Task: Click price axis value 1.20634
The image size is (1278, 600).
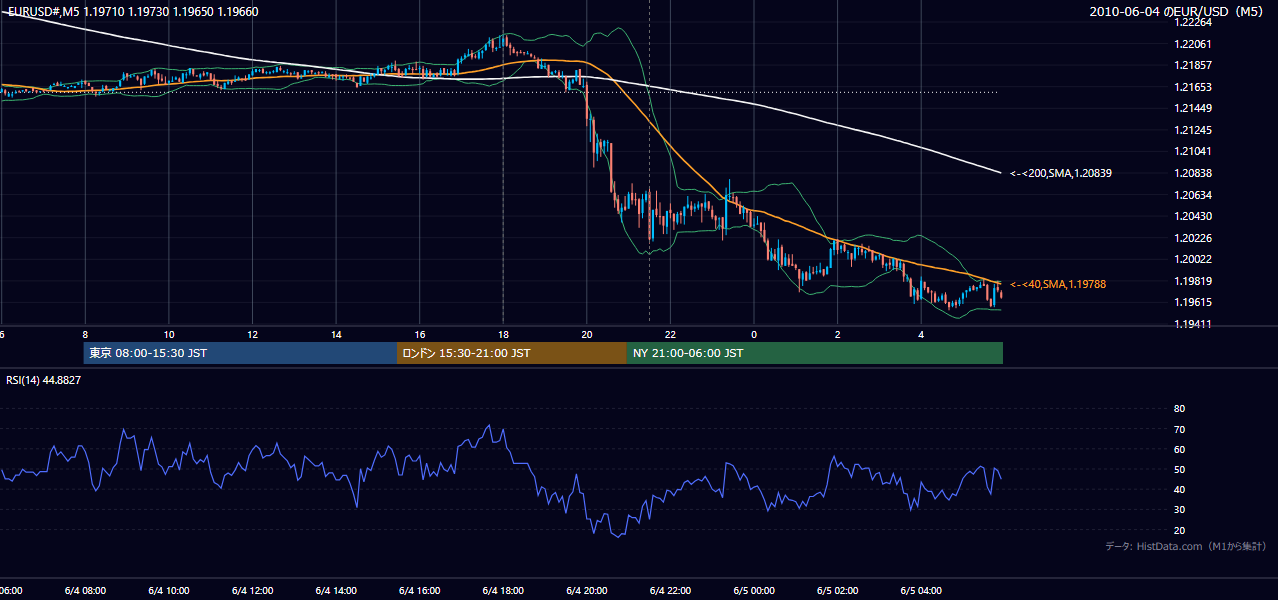Action: click(x=1193, y=195)
